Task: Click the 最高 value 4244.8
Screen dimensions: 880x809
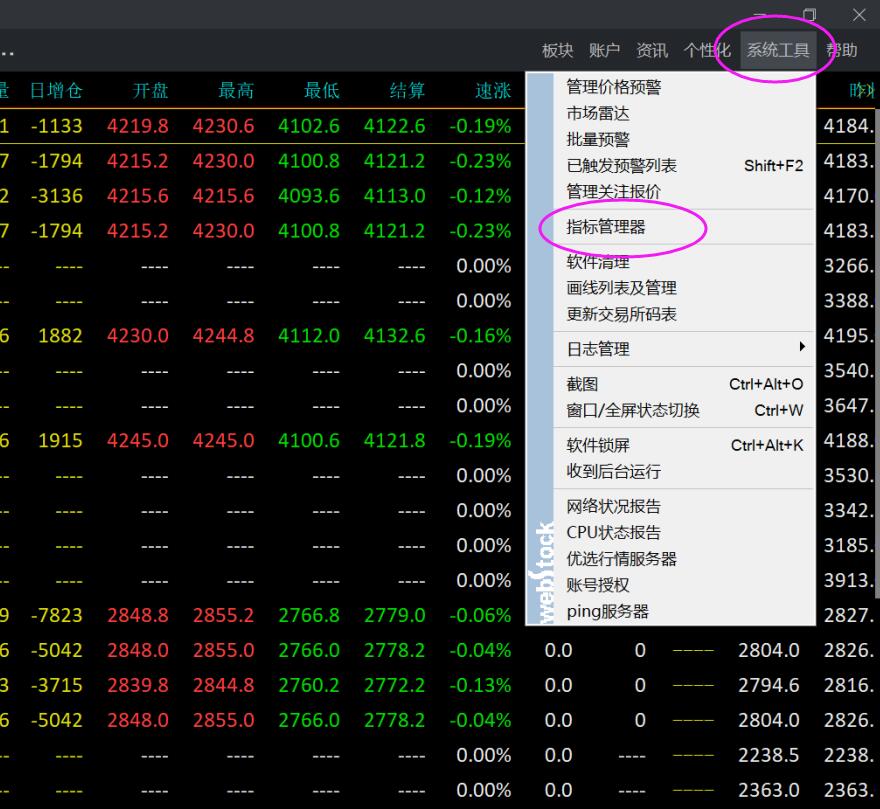Action: (223, 336)
